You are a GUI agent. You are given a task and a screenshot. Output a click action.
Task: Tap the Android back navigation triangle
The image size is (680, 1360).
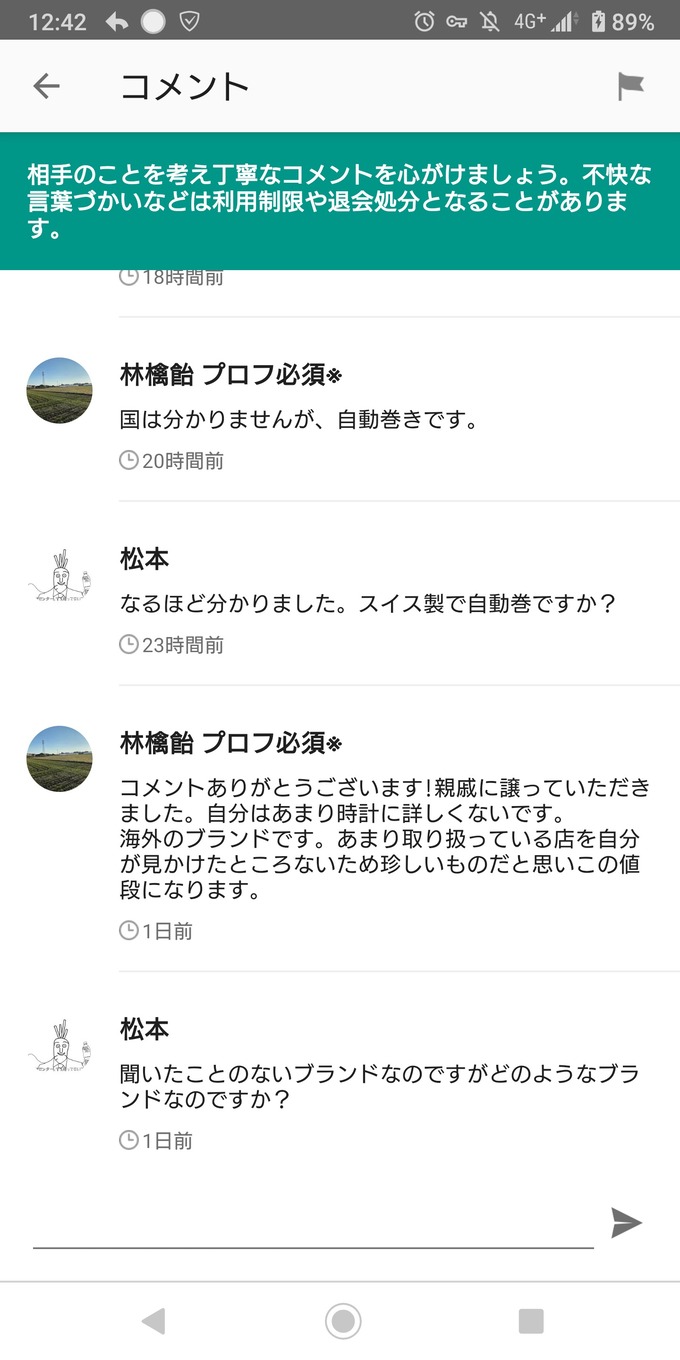click(x=153, y=1321)
